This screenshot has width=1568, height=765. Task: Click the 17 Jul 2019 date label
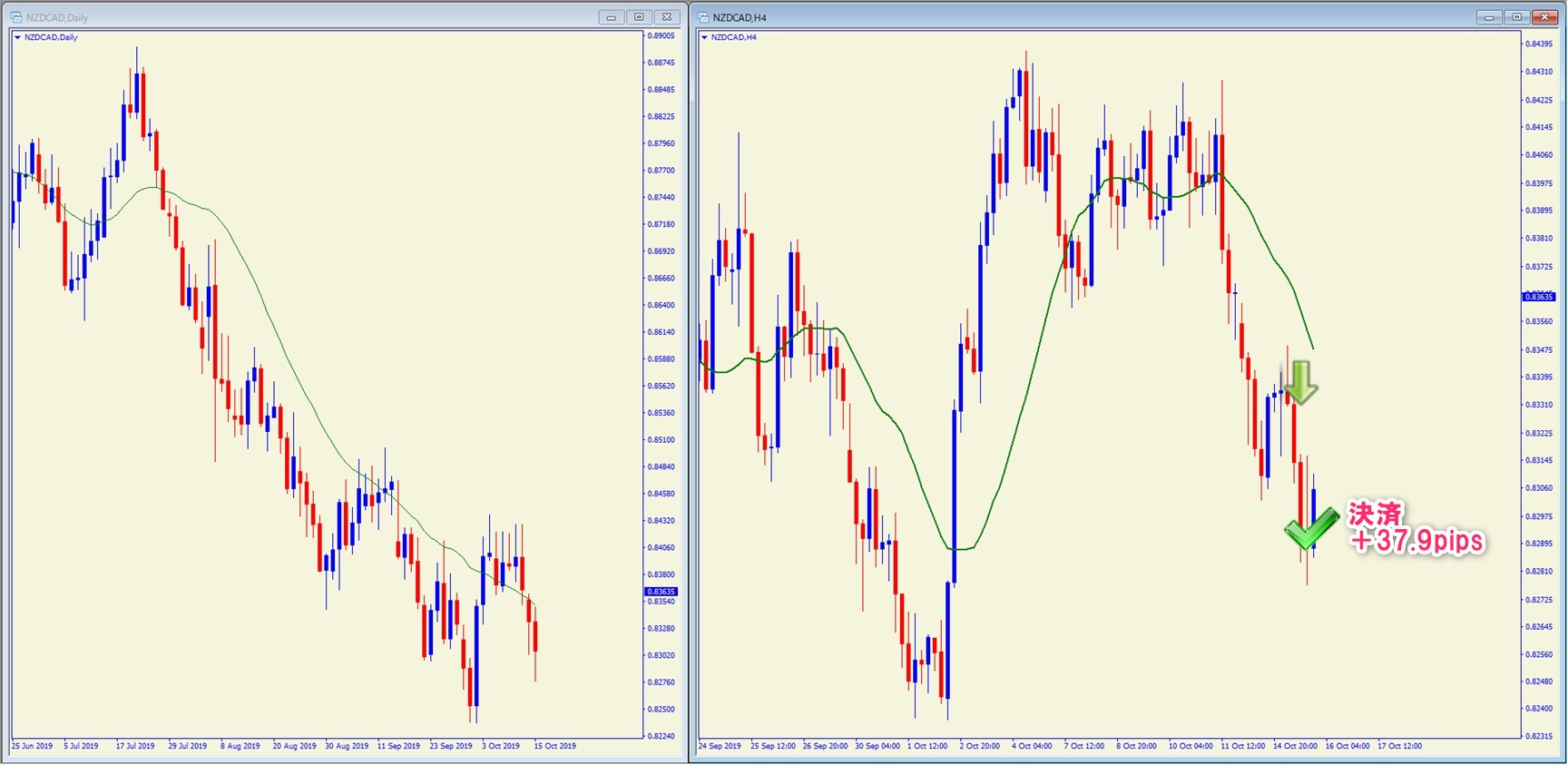pyautogui.click(x=135, y=746)
